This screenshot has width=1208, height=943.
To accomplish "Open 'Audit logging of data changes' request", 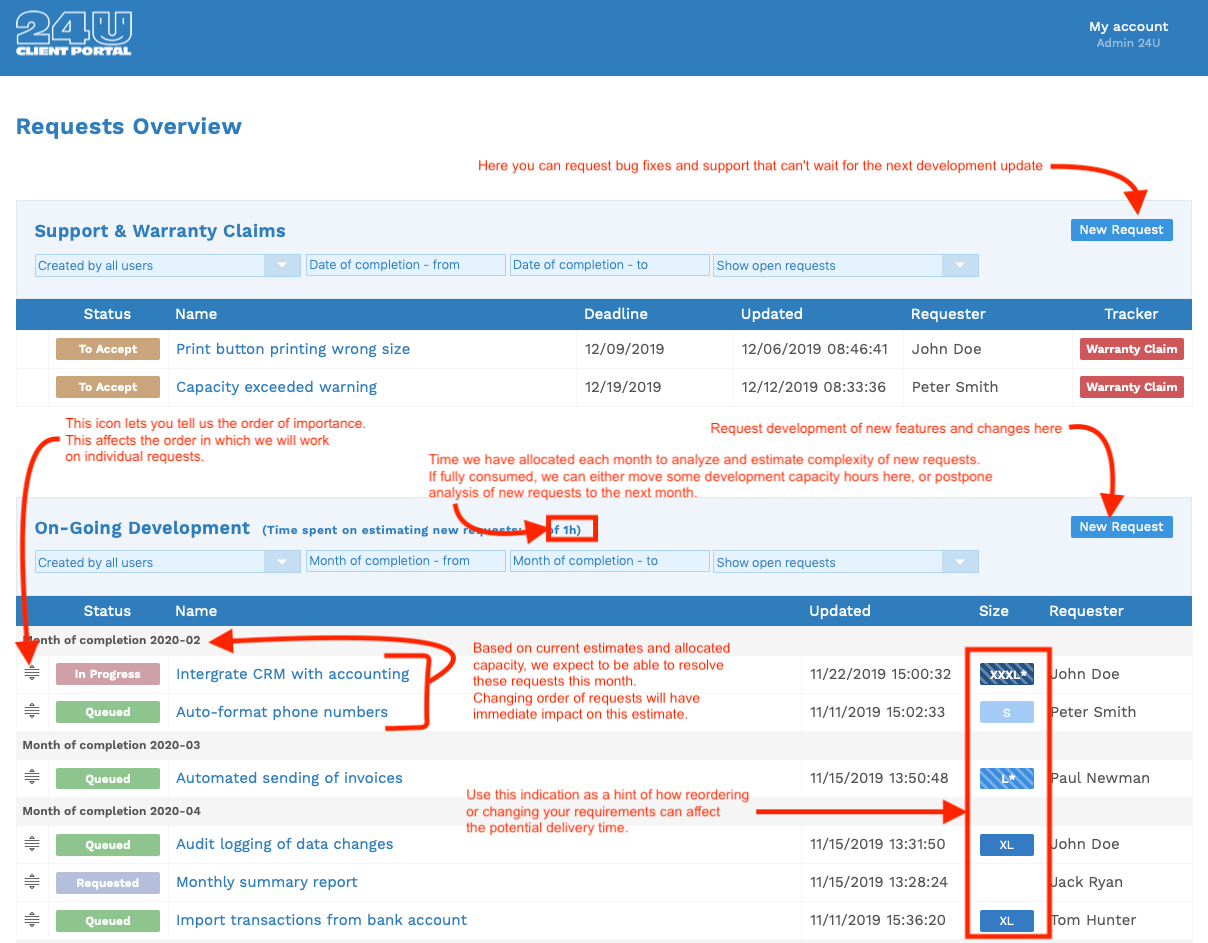I will point(285,844).
